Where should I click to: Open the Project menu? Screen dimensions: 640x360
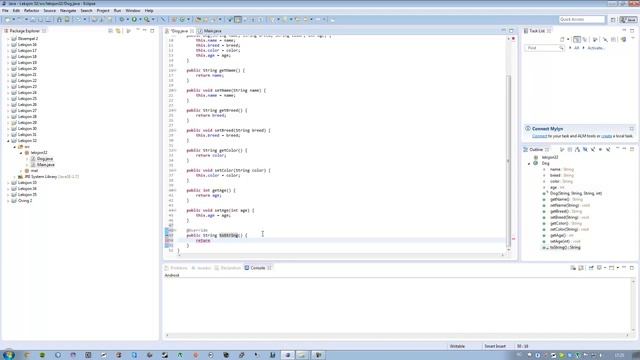[103, 11]
